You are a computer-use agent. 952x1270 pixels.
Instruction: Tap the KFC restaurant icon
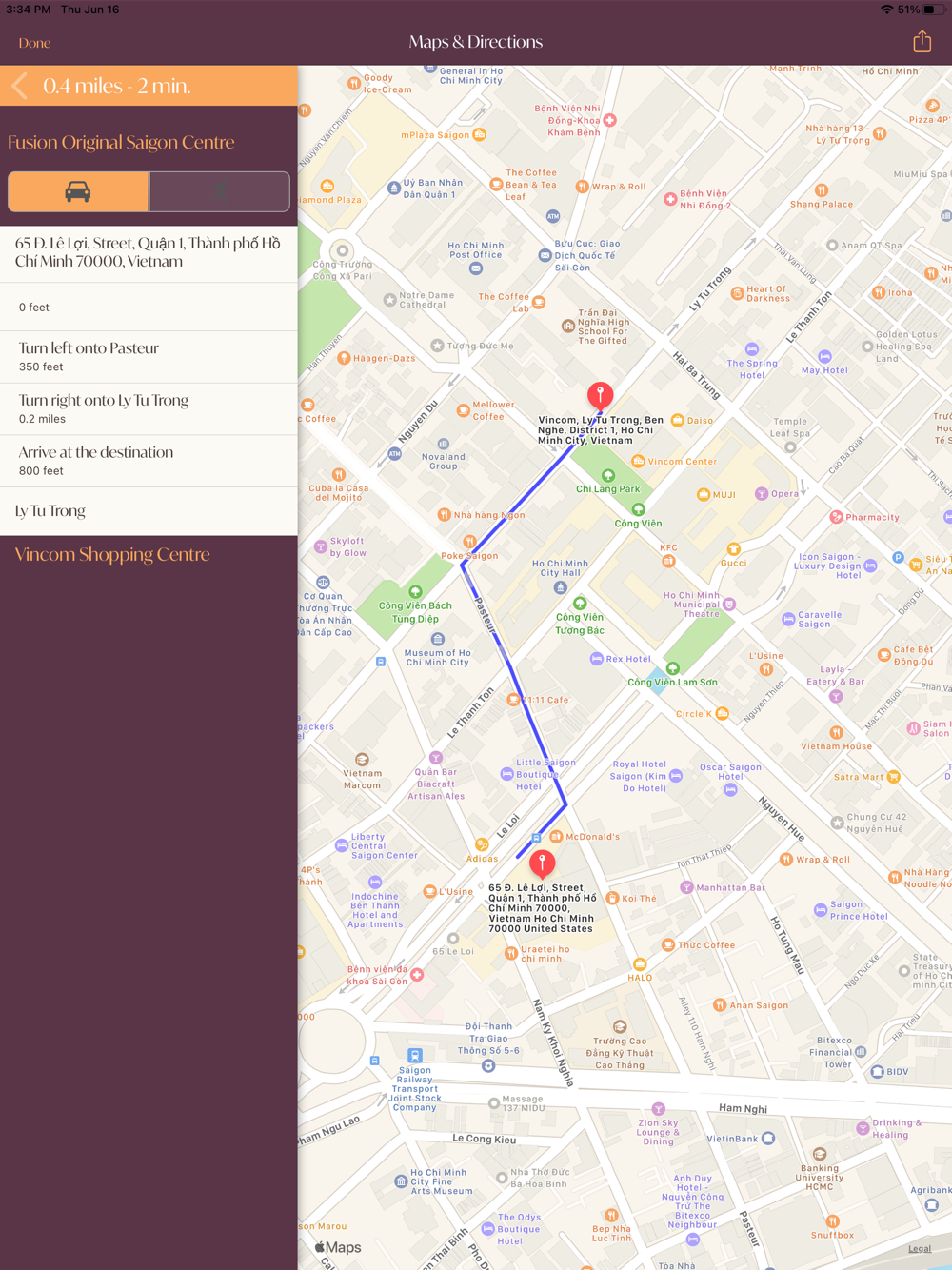tap(668, 561)
